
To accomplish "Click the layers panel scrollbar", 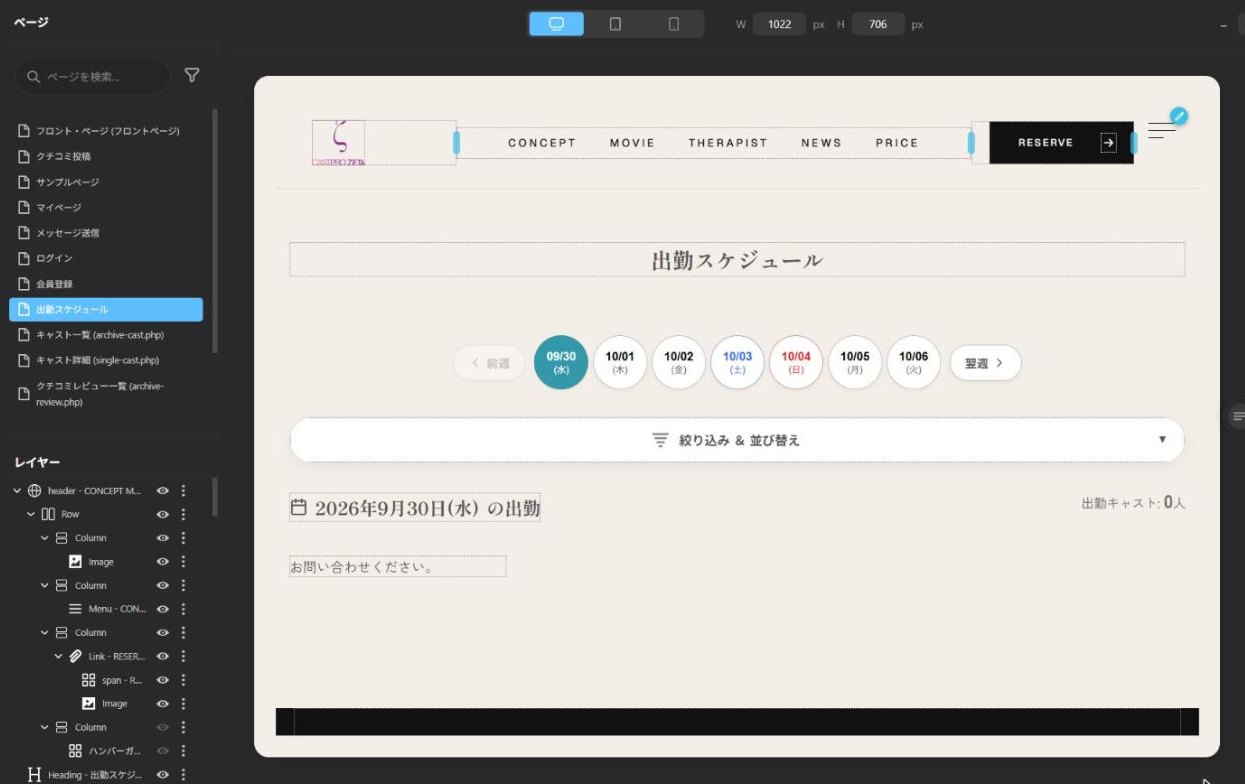I will coord(215,496).
